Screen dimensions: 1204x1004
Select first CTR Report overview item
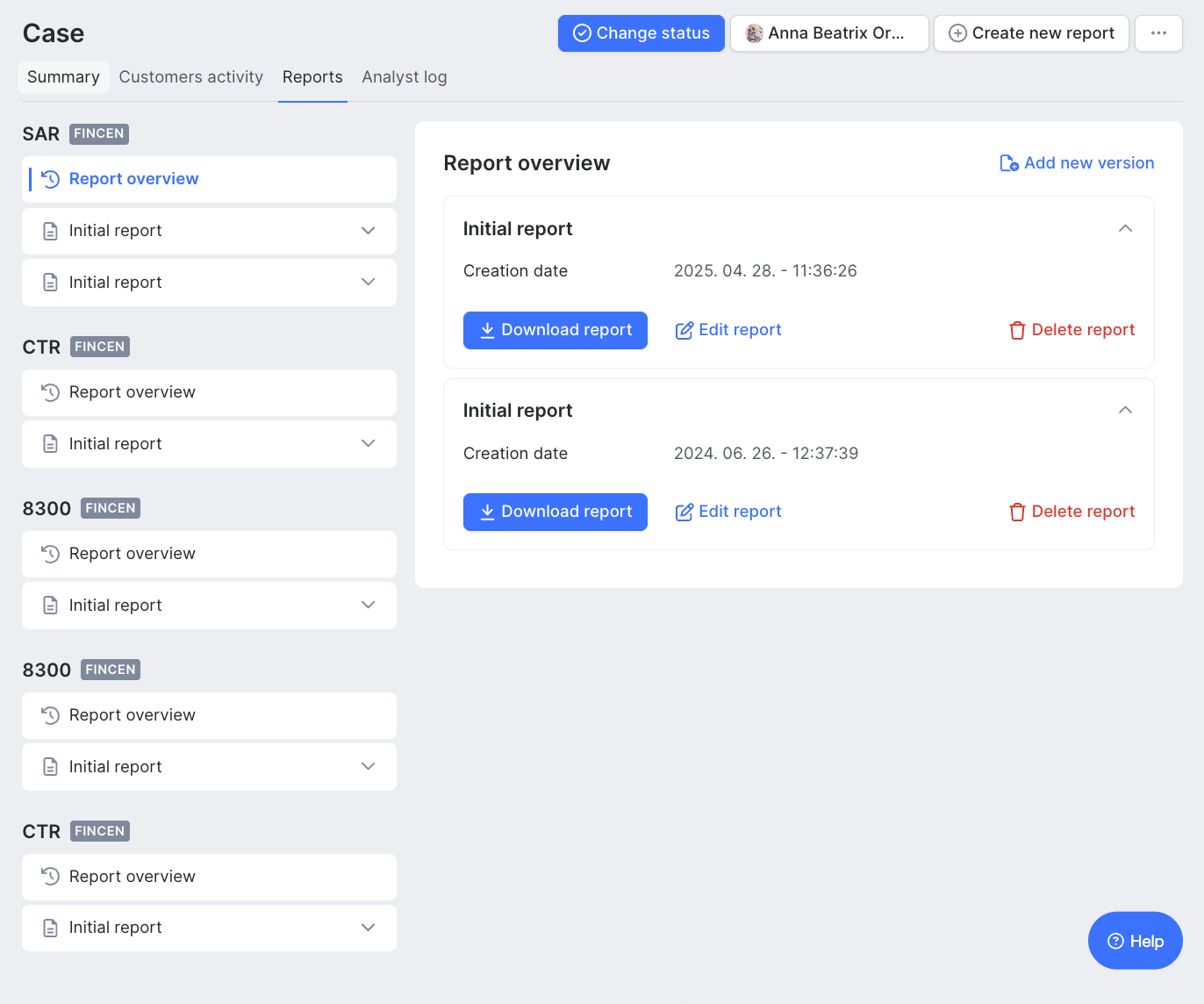pyautogui.click(x=209, y=392)
